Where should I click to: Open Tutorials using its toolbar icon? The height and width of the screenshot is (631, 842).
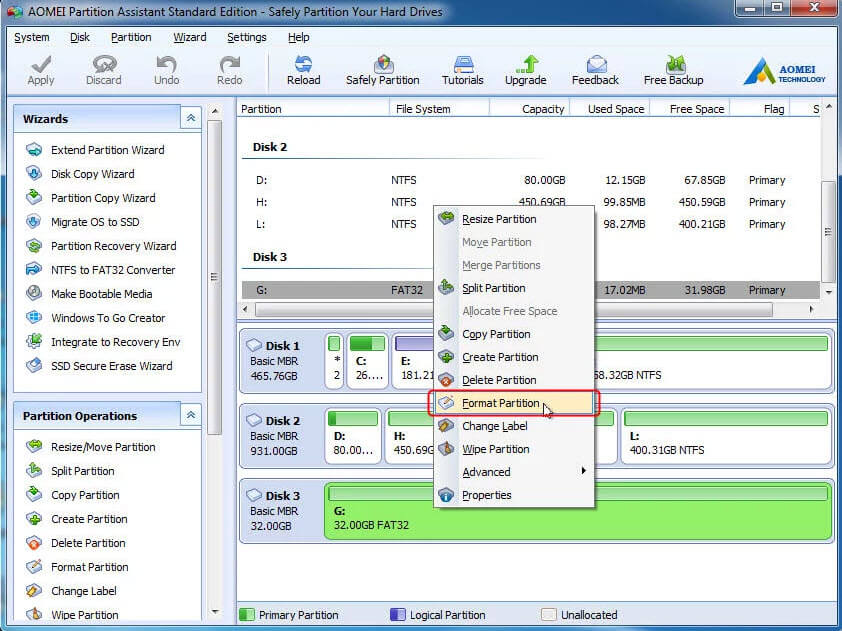(x=462, y=68)
